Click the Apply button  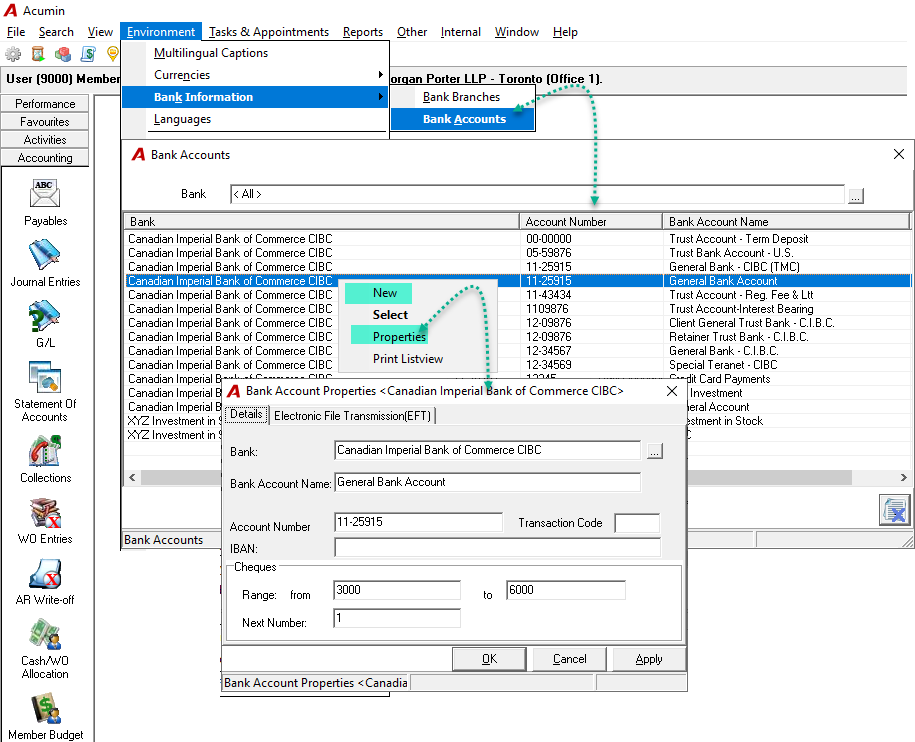click(x=649, y=659)
